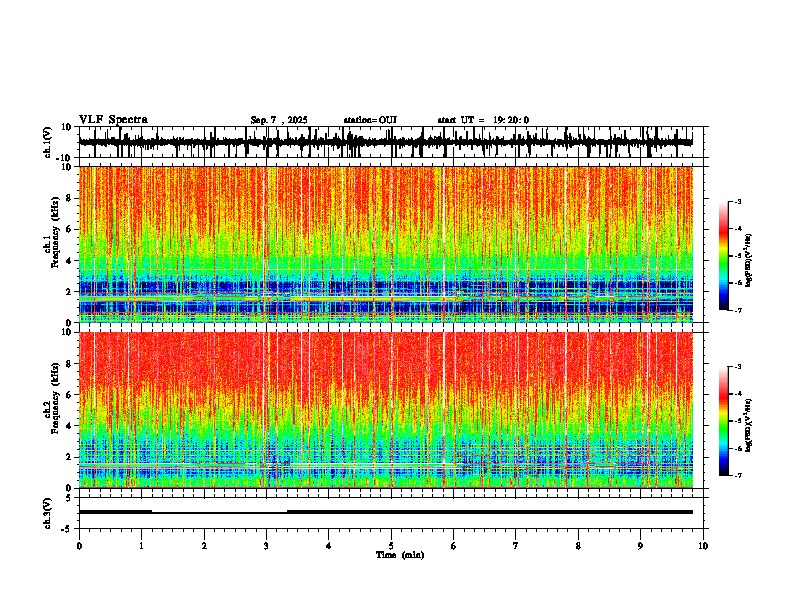Viewport: 792px width, 612px height.
Task: Click the "4" kHz tick of ch.2 spectrogram
Action: (70, 426)
